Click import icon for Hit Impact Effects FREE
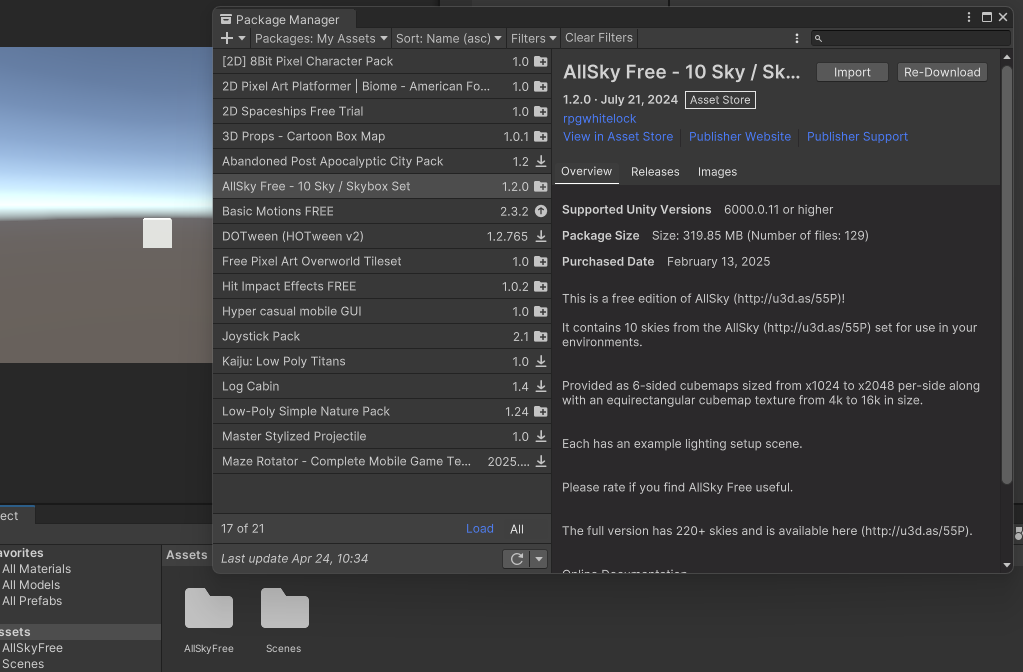 point(541,286)
